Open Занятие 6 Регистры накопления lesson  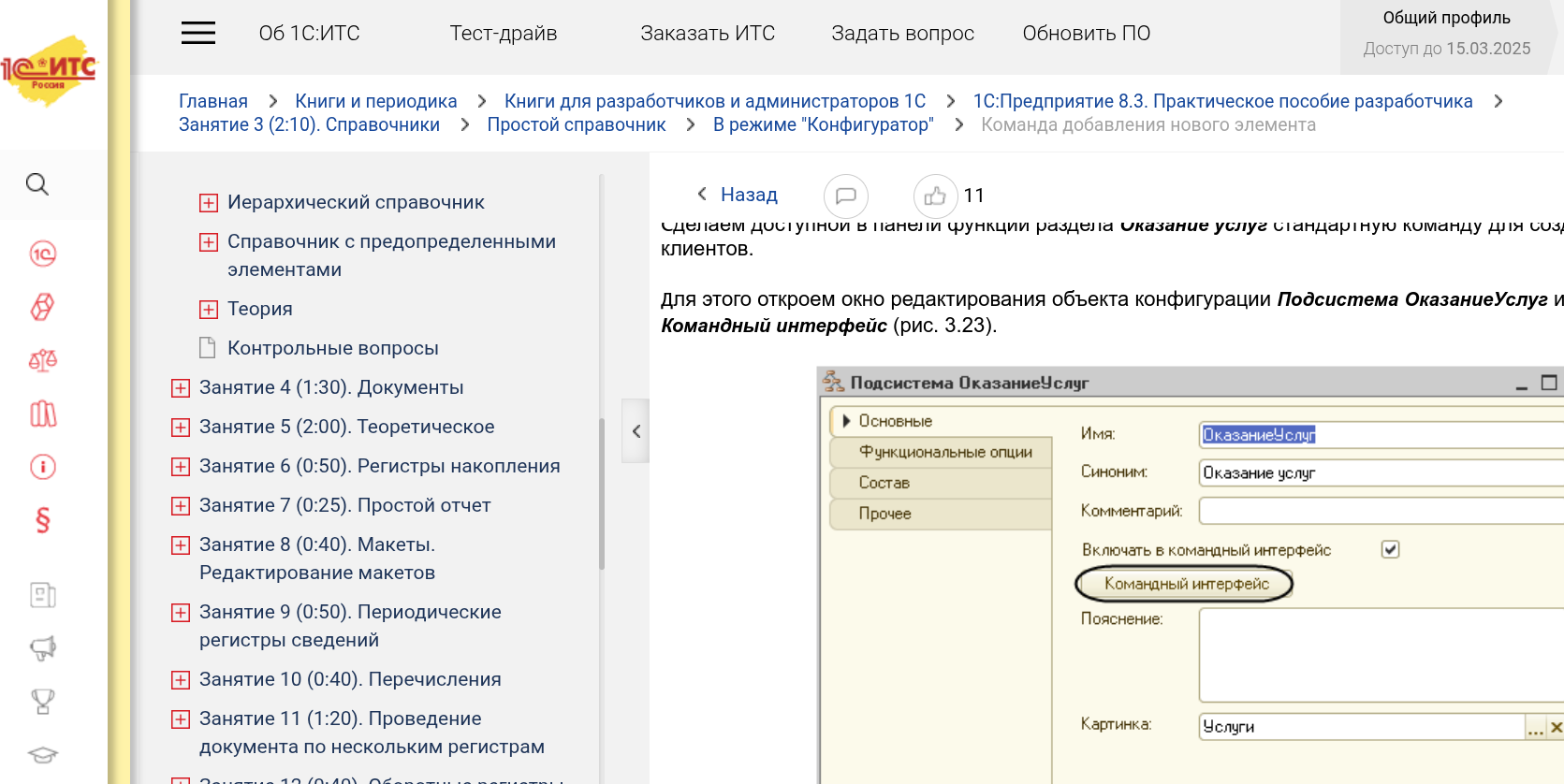380,466
